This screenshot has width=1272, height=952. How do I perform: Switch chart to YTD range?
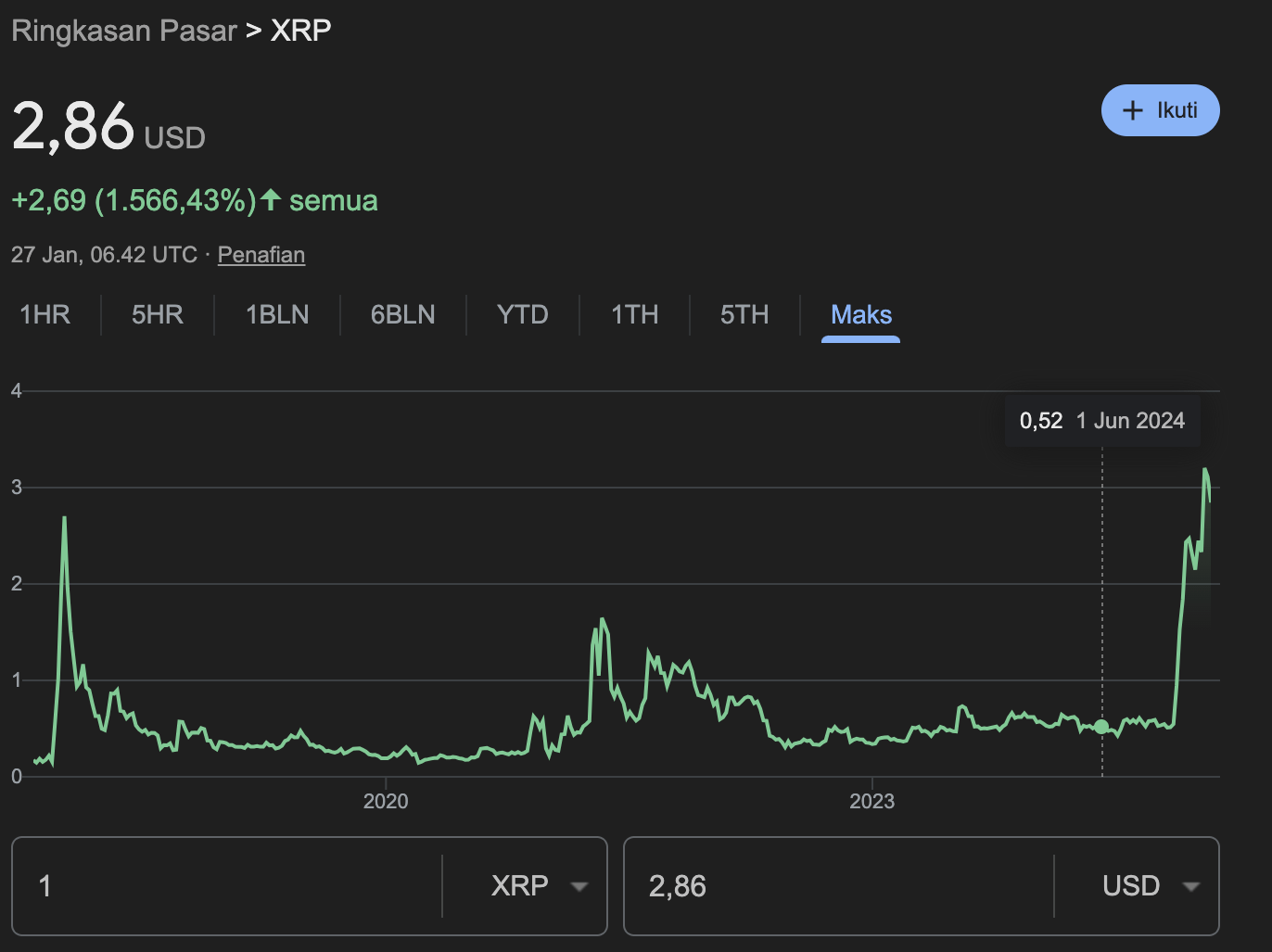pyautogui.click(x=523, y=315)
